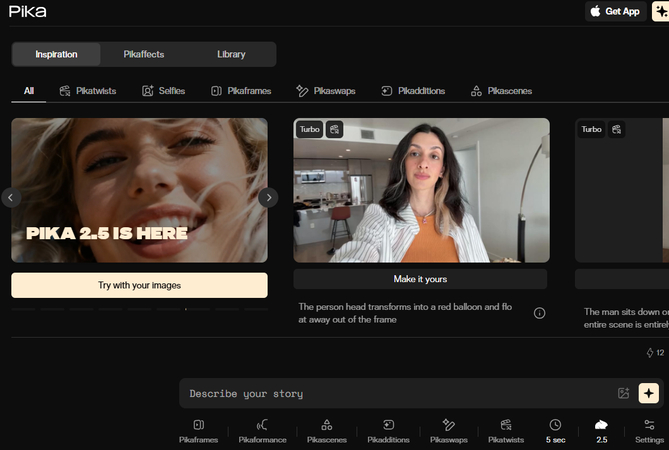The width and height of the screenshot is (669, 450).
Task: Select the Pikaformance tool
Action: (x=262, y=431)
